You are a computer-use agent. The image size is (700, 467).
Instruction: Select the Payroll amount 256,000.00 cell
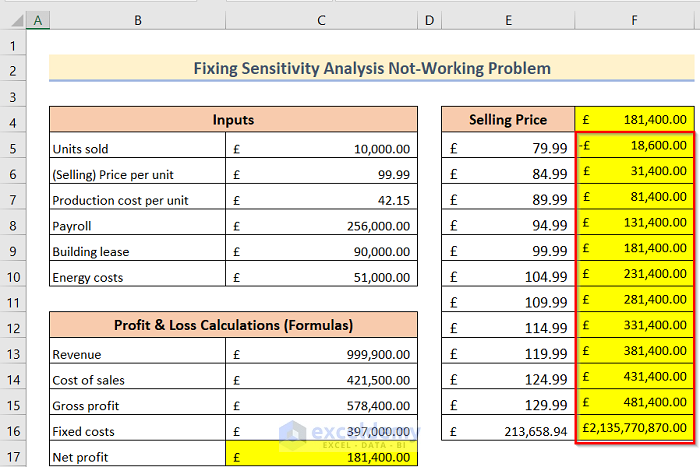pyautogui.click(x=321, y=226)
